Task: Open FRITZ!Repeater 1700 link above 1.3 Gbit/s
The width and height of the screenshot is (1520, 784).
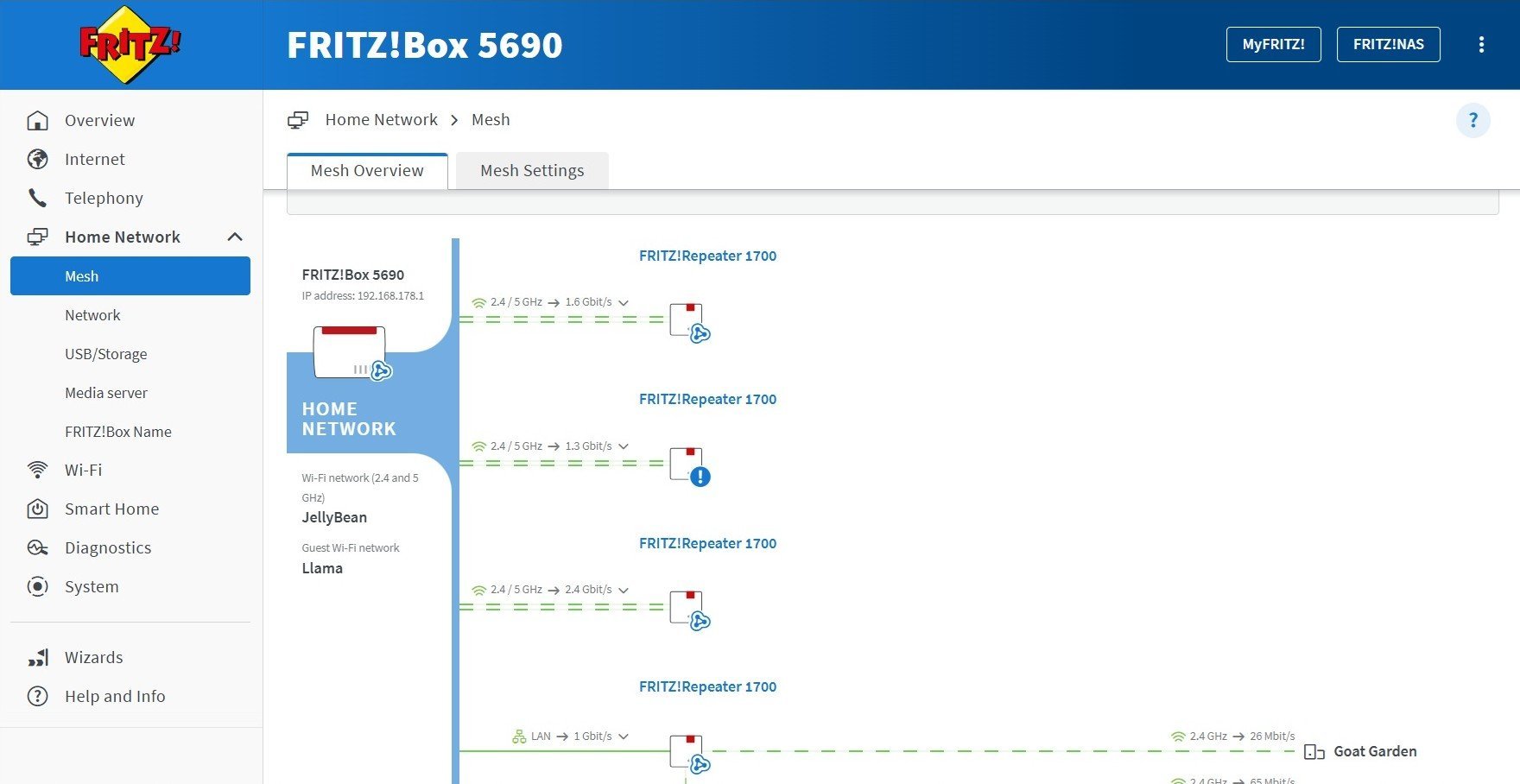Action: click(x=707, y=399)
